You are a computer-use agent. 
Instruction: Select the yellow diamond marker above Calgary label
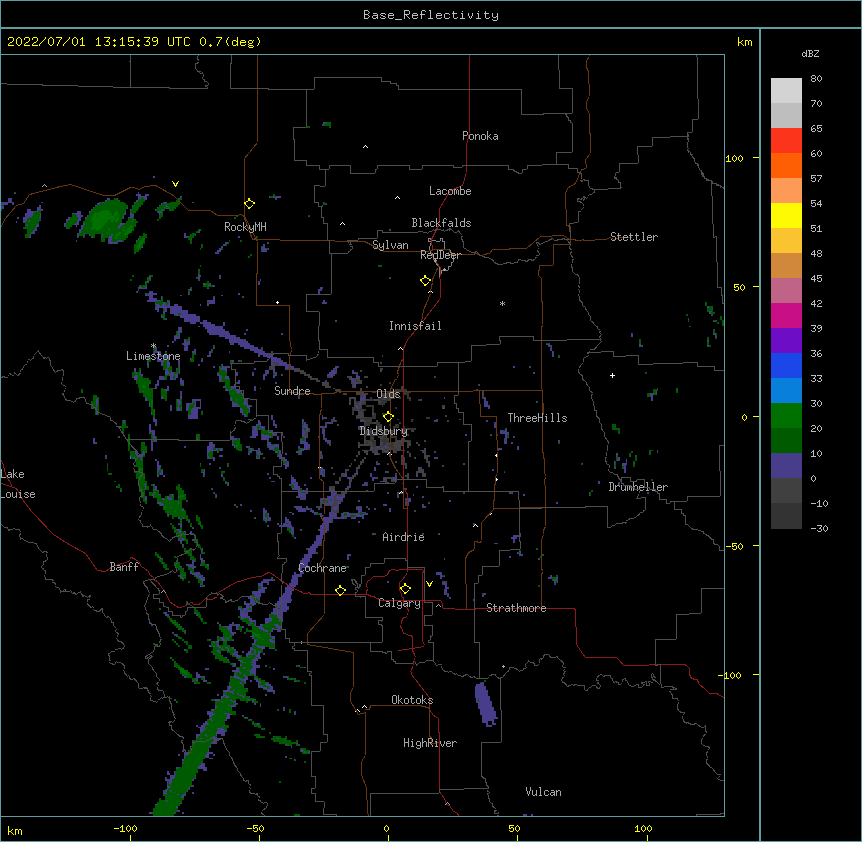pos(405,589)
